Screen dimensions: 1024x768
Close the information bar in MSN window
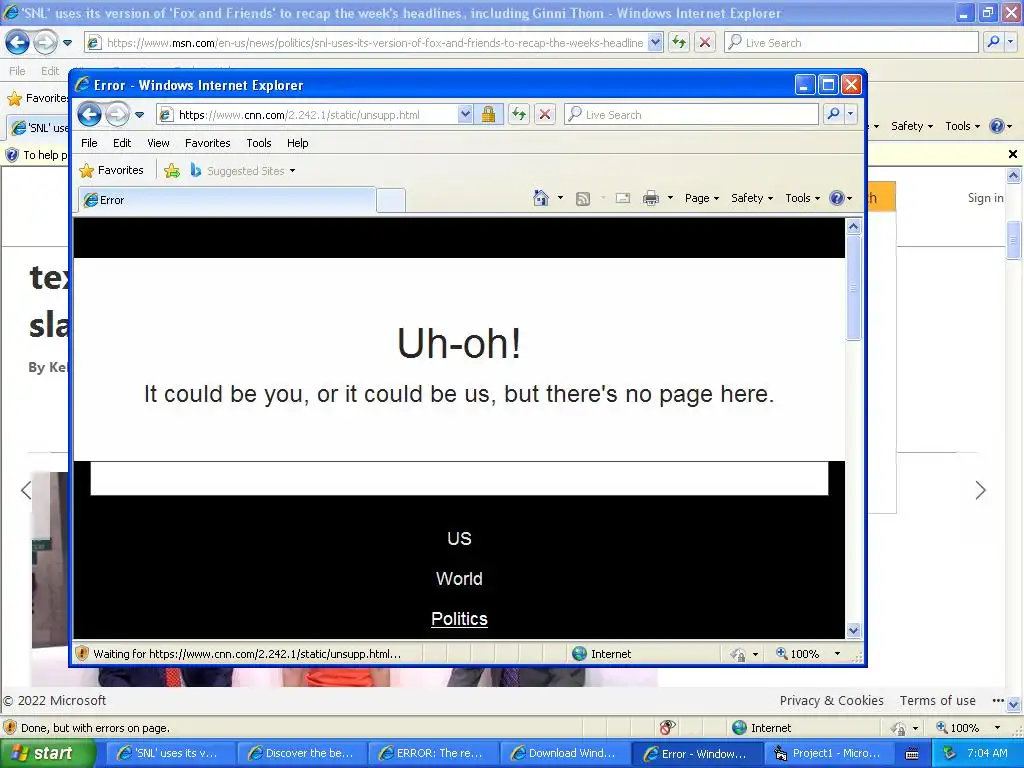(x=1013, y=154)
